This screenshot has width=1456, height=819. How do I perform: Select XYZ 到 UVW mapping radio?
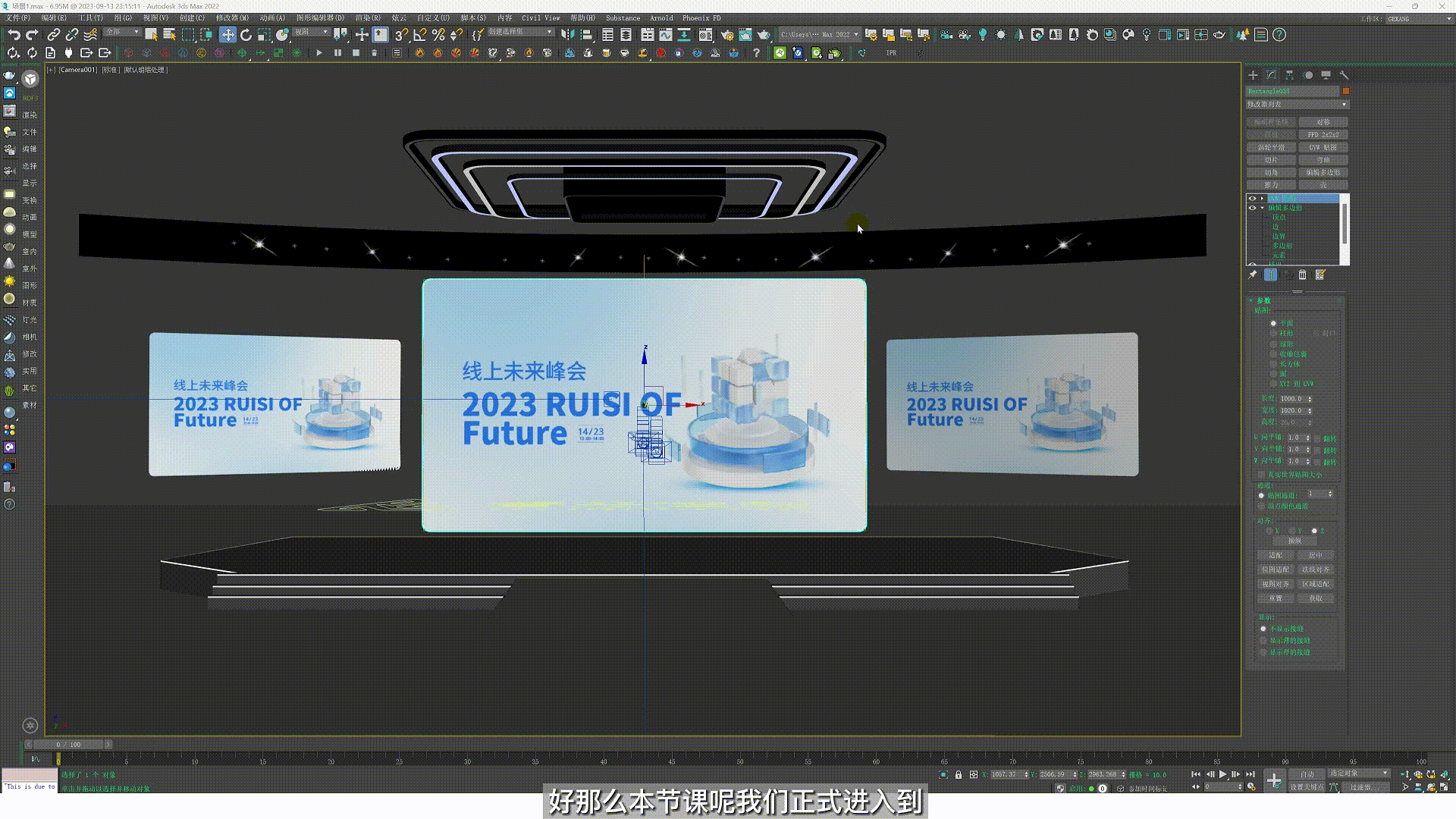1274,384
